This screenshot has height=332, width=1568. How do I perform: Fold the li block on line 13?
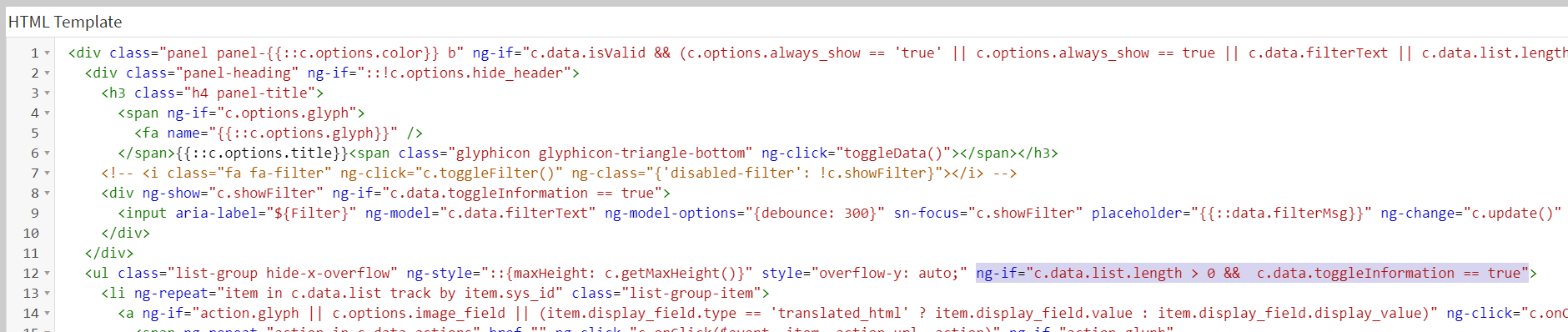pos(48,294)
